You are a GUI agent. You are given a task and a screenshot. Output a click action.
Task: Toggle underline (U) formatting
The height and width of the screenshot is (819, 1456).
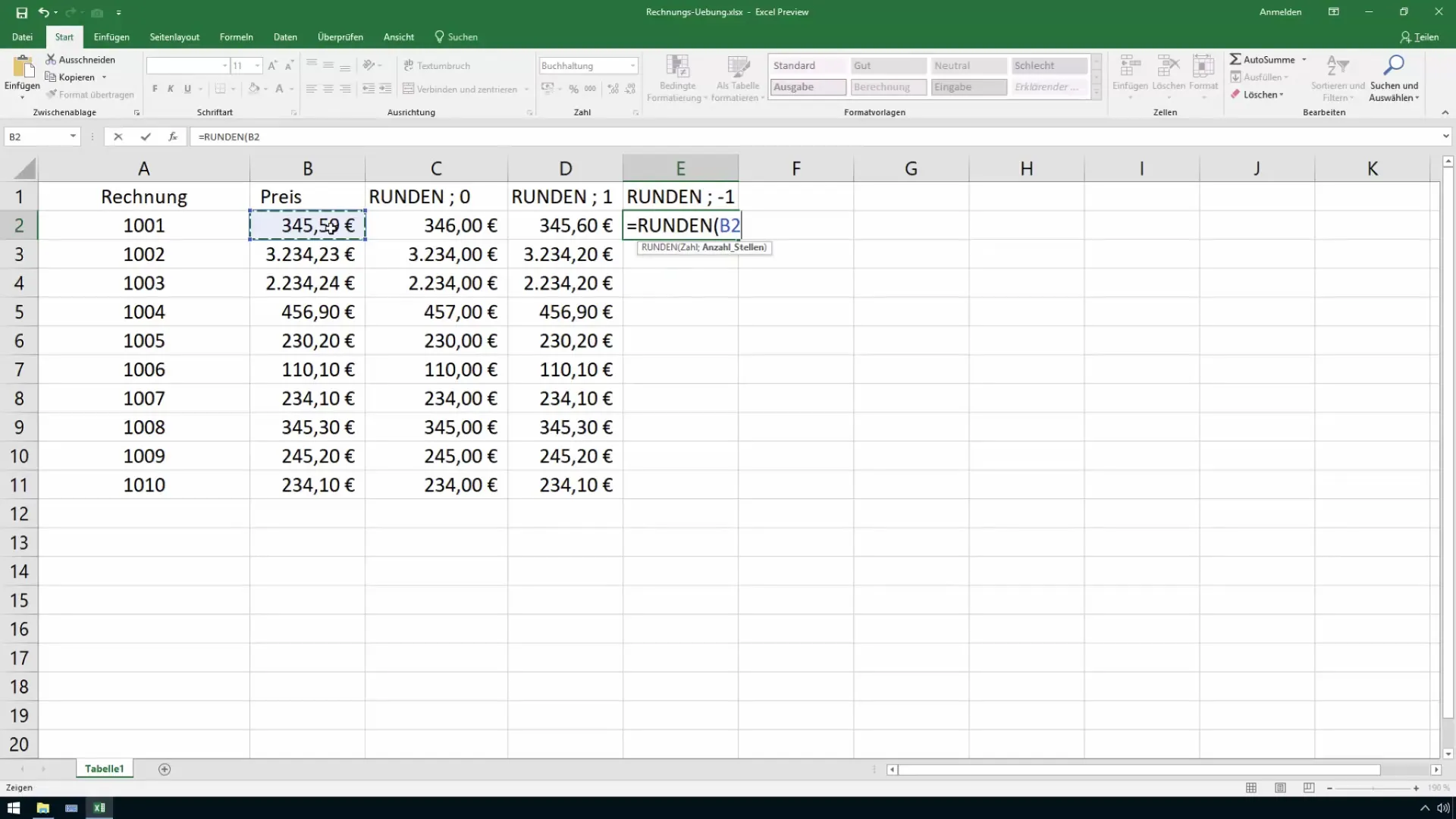[187, 89]
